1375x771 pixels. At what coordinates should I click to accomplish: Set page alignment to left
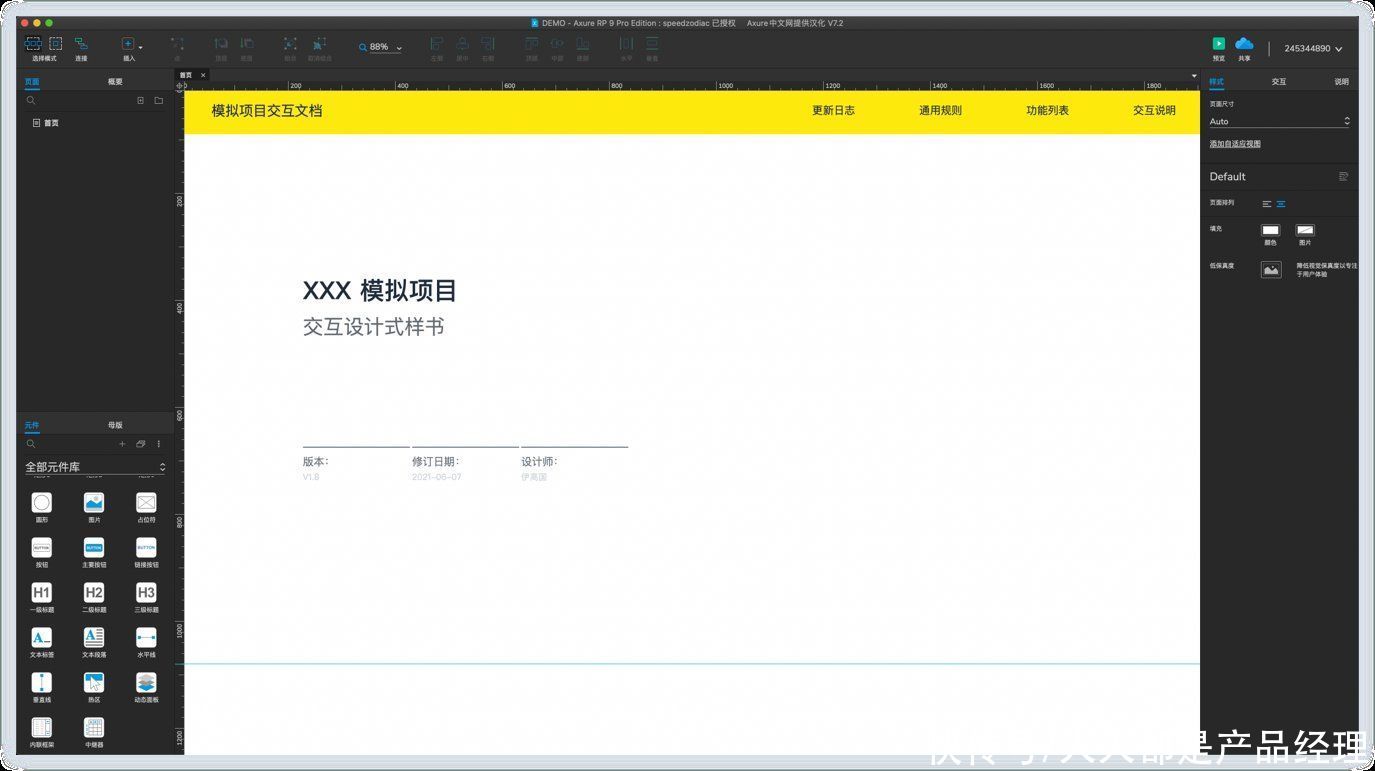click(x=1267, y=204)
